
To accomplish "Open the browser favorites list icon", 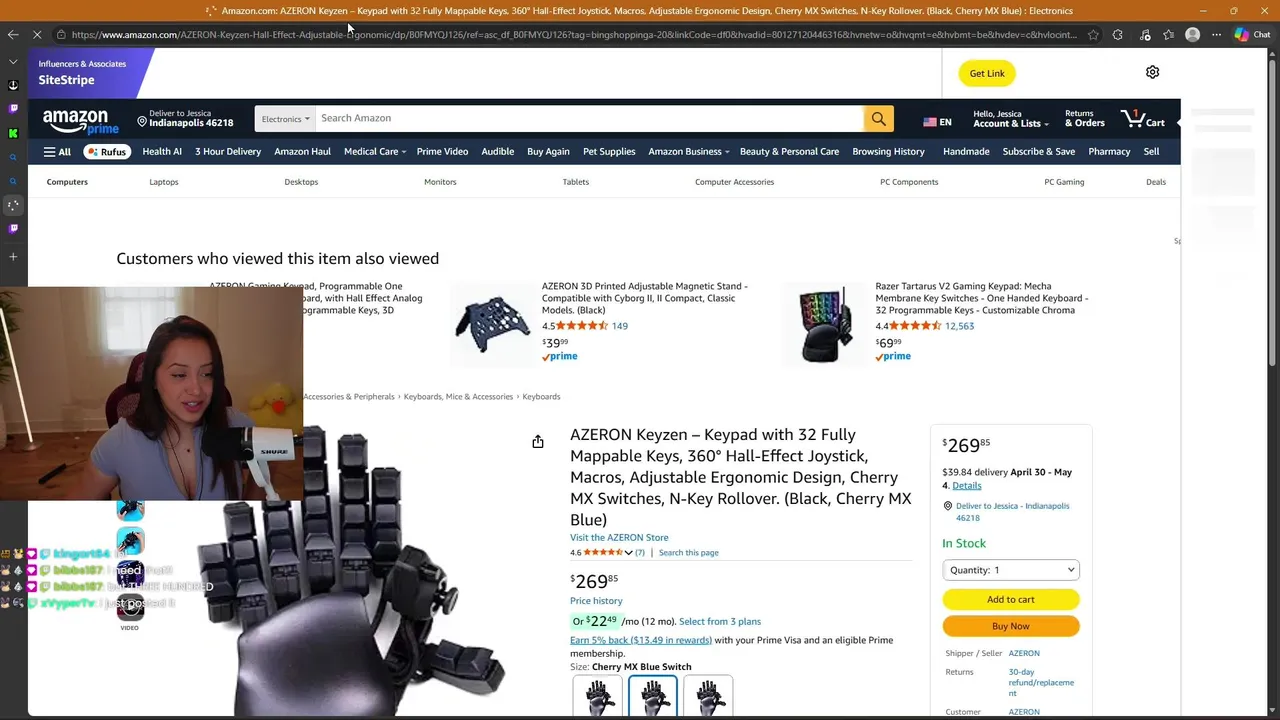I will [x=1168, y=34].
